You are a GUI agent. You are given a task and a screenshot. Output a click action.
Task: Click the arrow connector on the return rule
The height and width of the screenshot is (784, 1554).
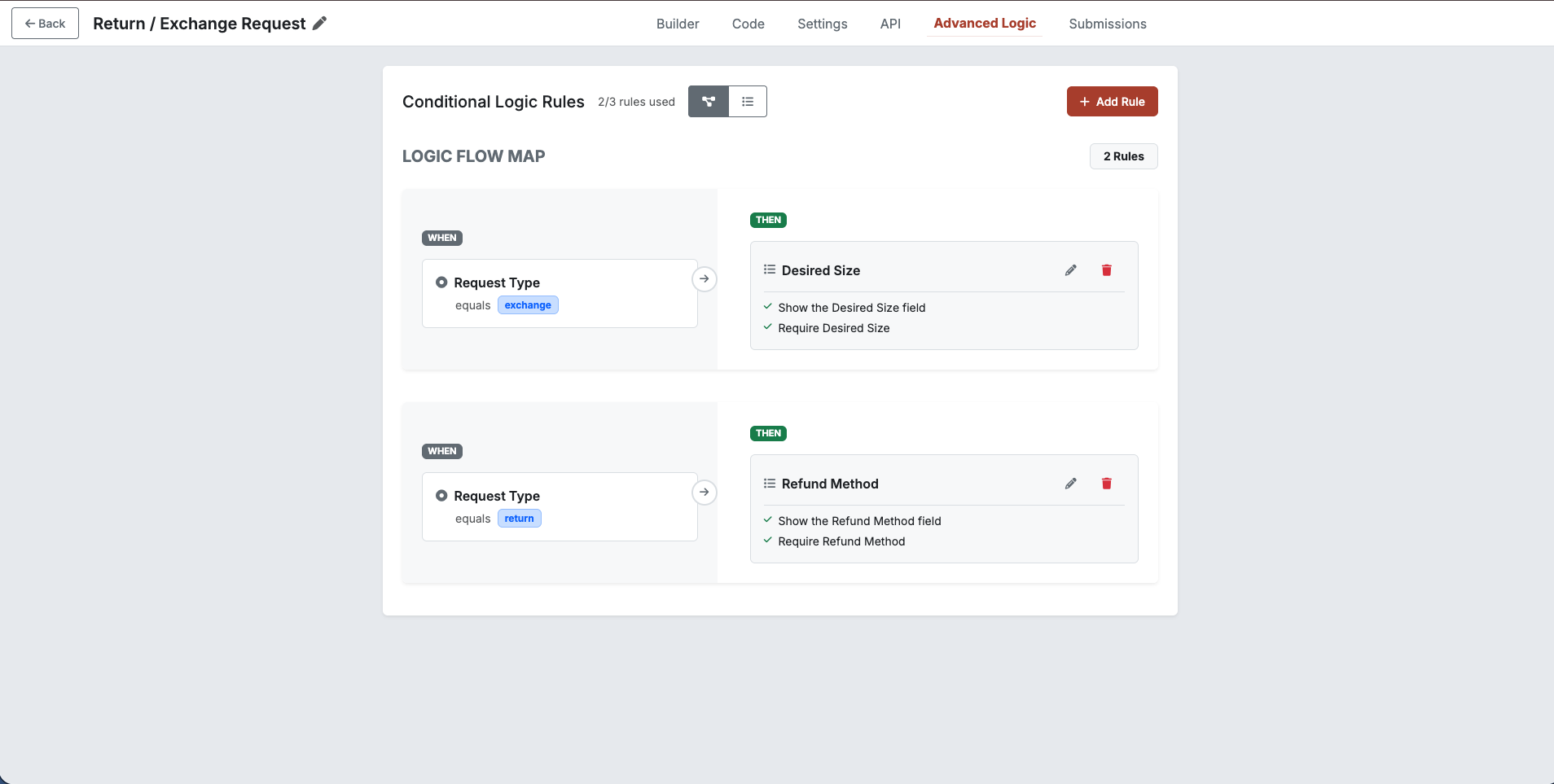pyautogui.click(x=704, y=492)
